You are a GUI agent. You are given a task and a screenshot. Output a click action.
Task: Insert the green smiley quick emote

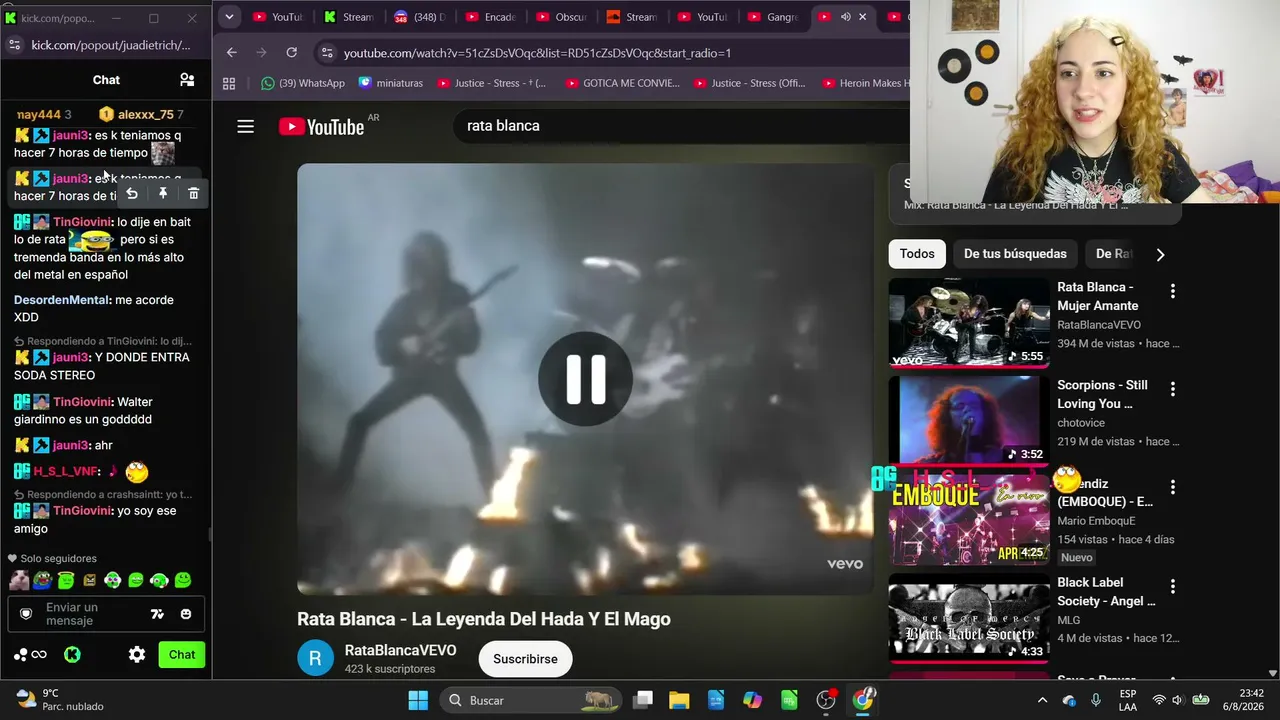click(x=183, y=580)
